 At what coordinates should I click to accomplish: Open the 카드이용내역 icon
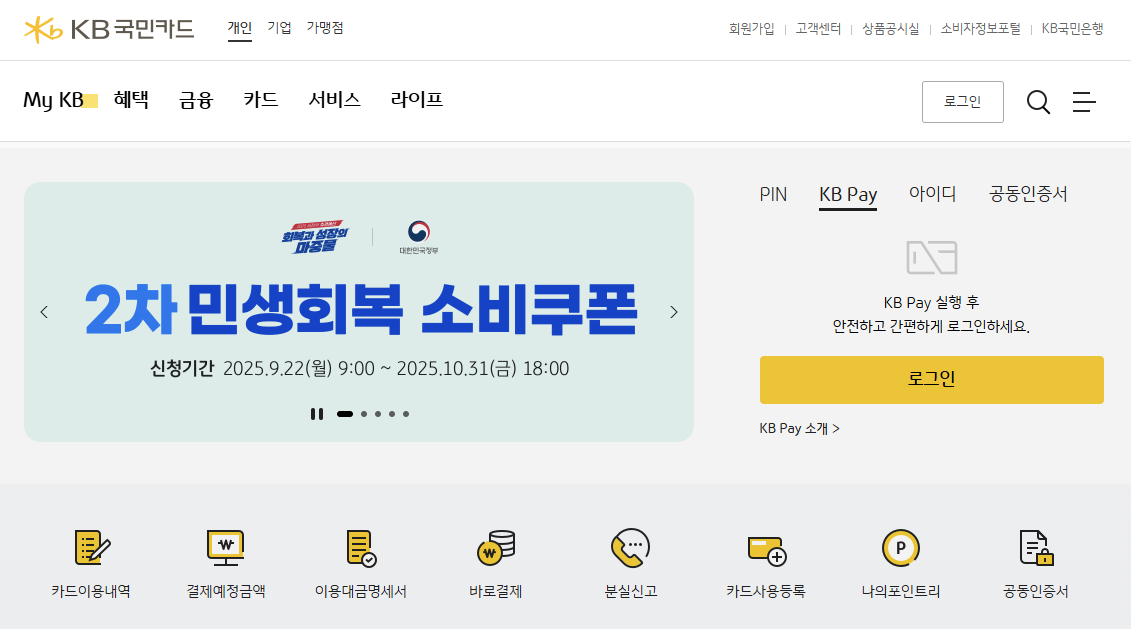92,547
